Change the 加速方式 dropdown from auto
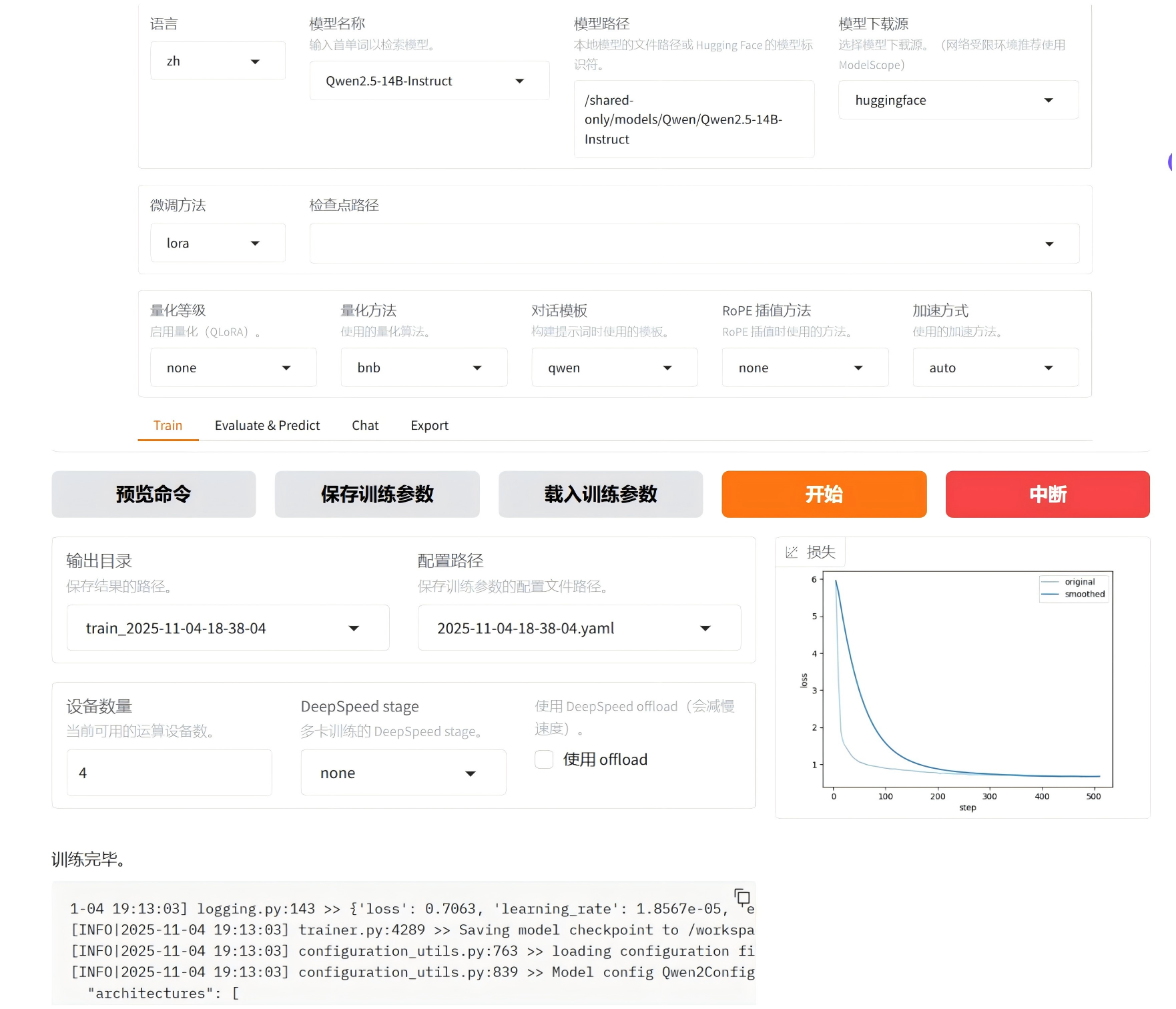The width and height of the screenshot is (1176, 1009). [995, 367]
